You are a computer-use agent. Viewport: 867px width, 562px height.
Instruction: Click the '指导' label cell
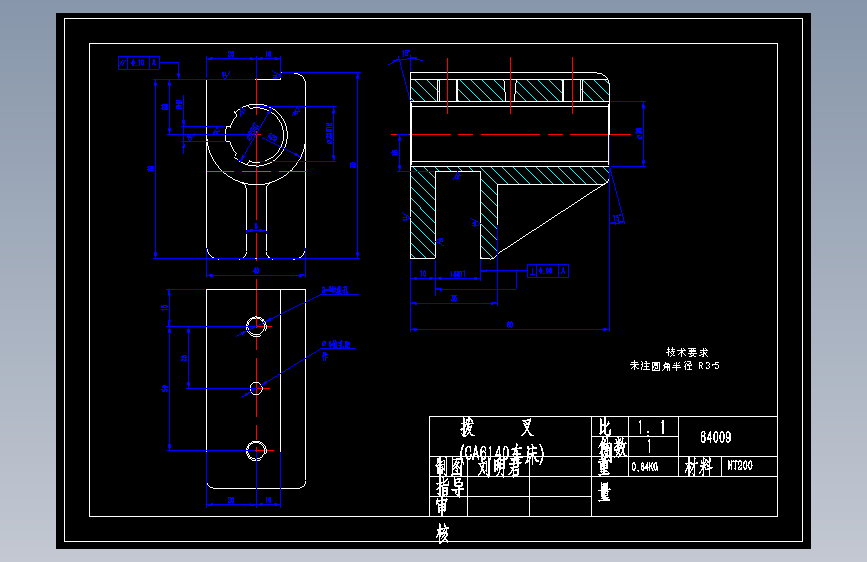(450, 487)
